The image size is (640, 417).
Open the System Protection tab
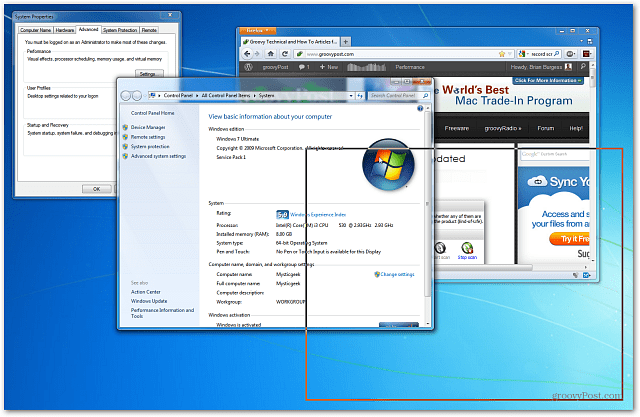[120, 30]
